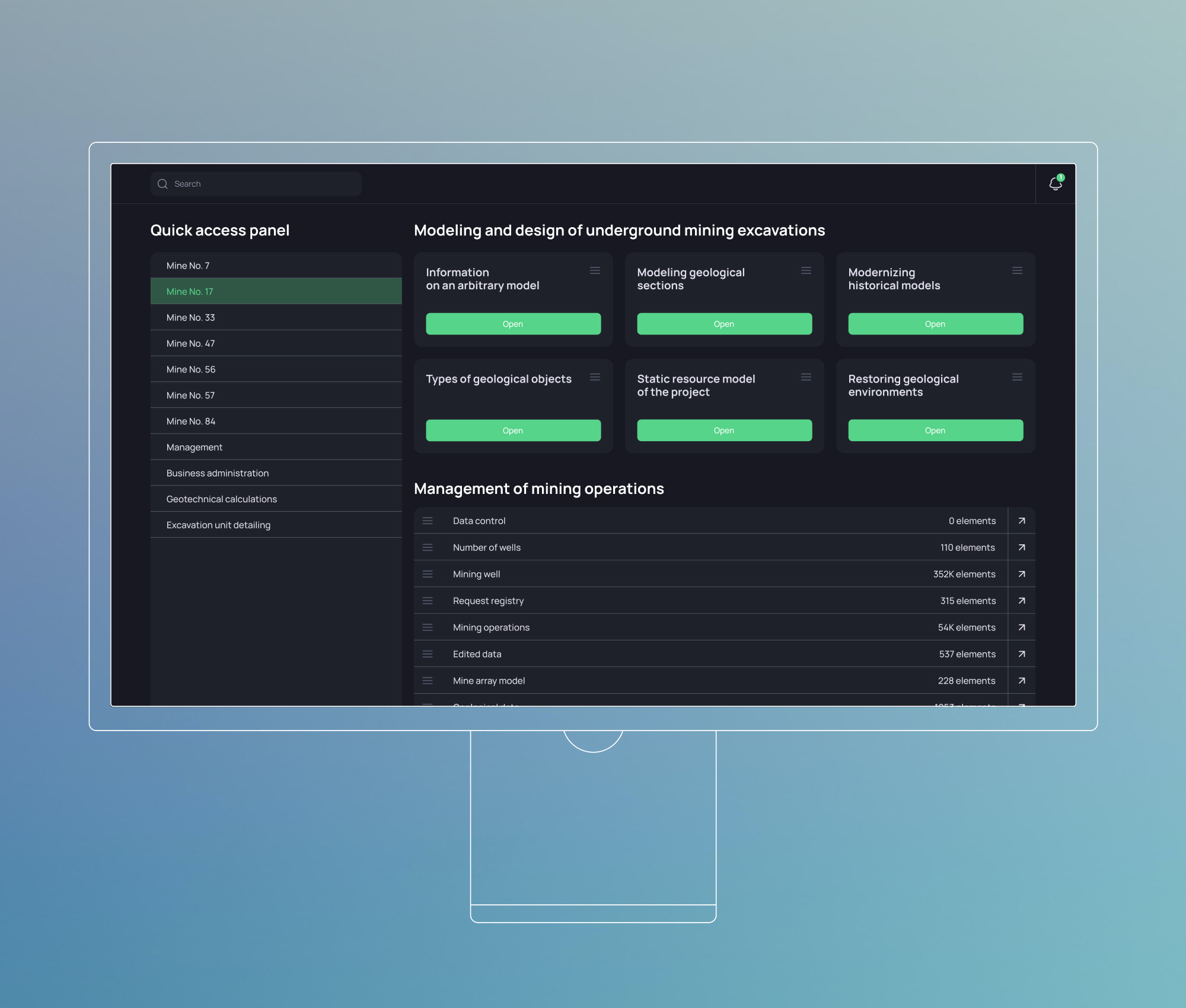Open arrow icon for Mine array model row
This screenshot has width=1186, height=1008.
pos(1022,681)
